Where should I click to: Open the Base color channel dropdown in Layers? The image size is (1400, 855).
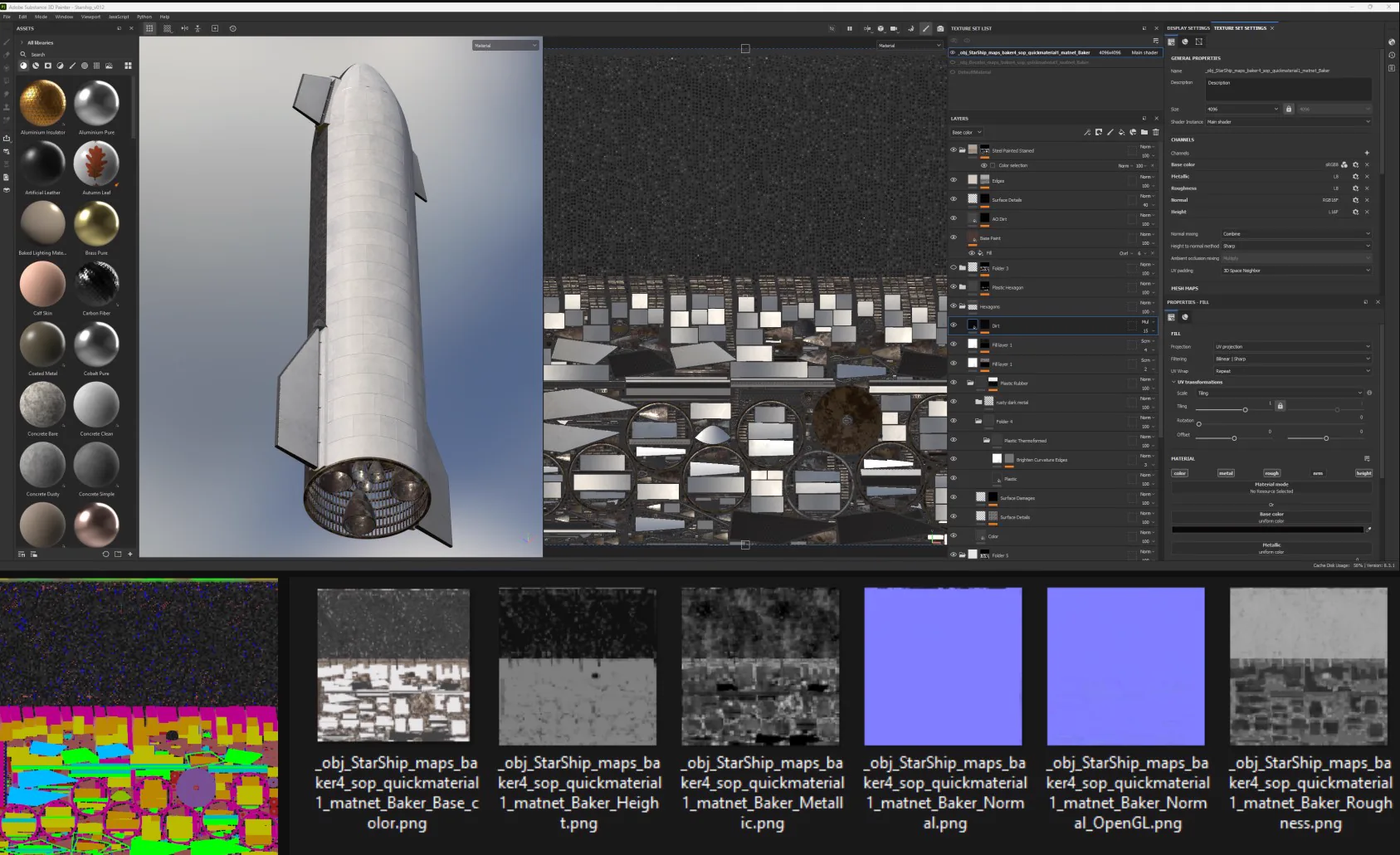(967, 132)
